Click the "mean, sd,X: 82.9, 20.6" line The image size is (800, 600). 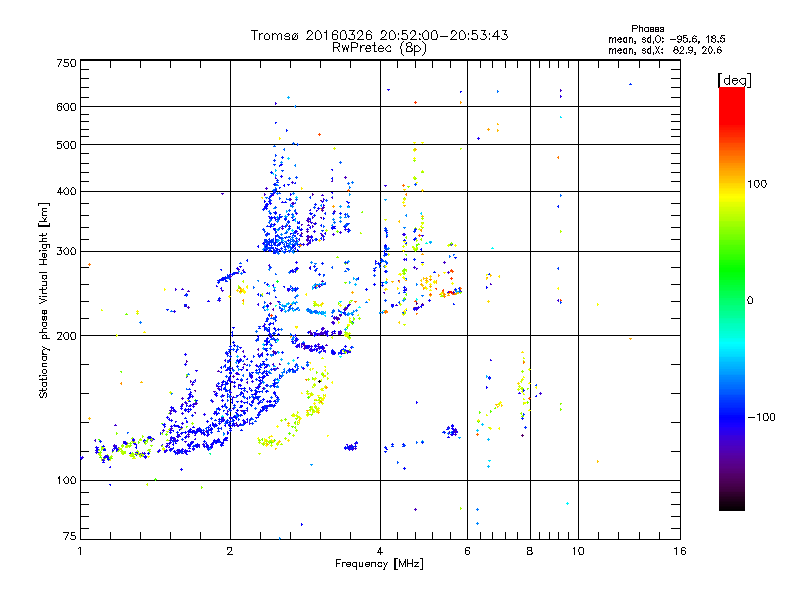pos(665,50)
